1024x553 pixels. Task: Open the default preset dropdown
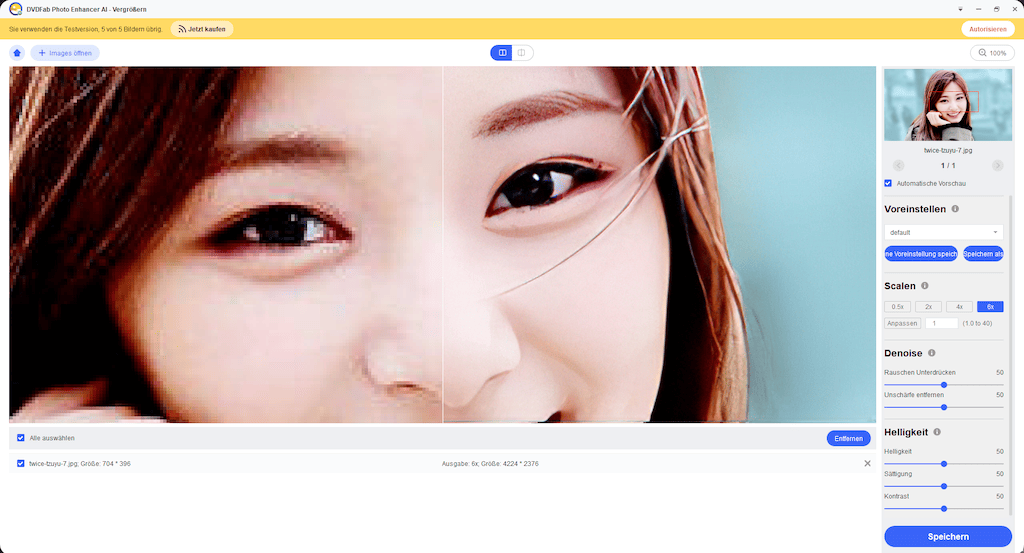coord(944,232)
